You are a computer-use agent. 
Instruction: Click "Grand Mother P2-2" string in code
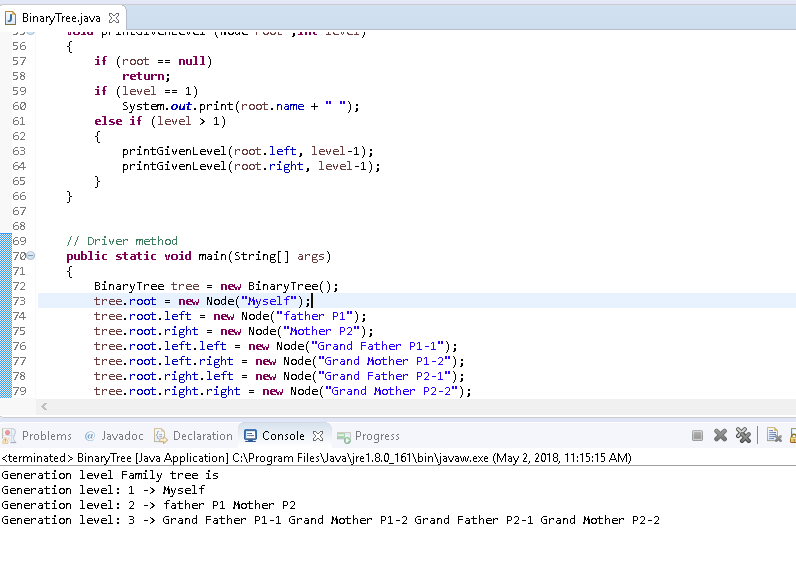391,391
